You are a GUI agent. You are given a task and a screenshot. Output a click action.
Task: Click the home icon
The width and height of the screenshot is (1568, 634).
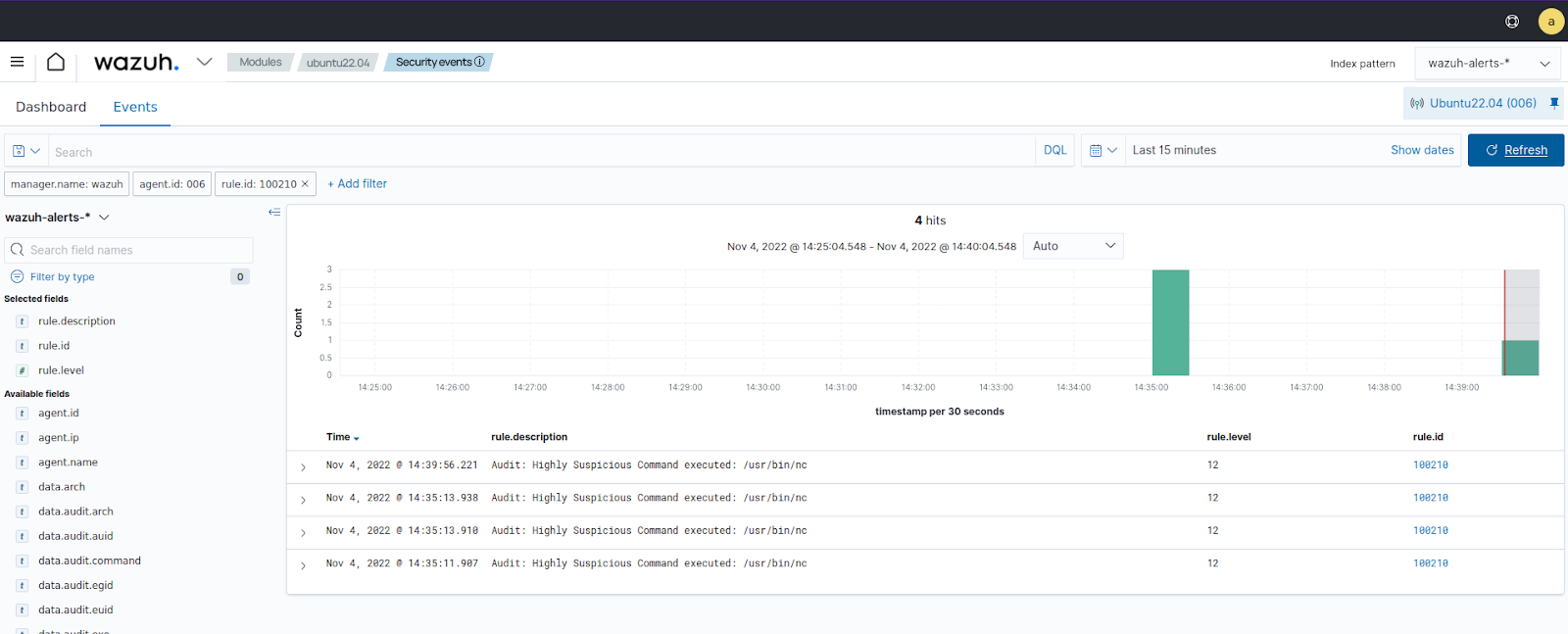(56, 62)
